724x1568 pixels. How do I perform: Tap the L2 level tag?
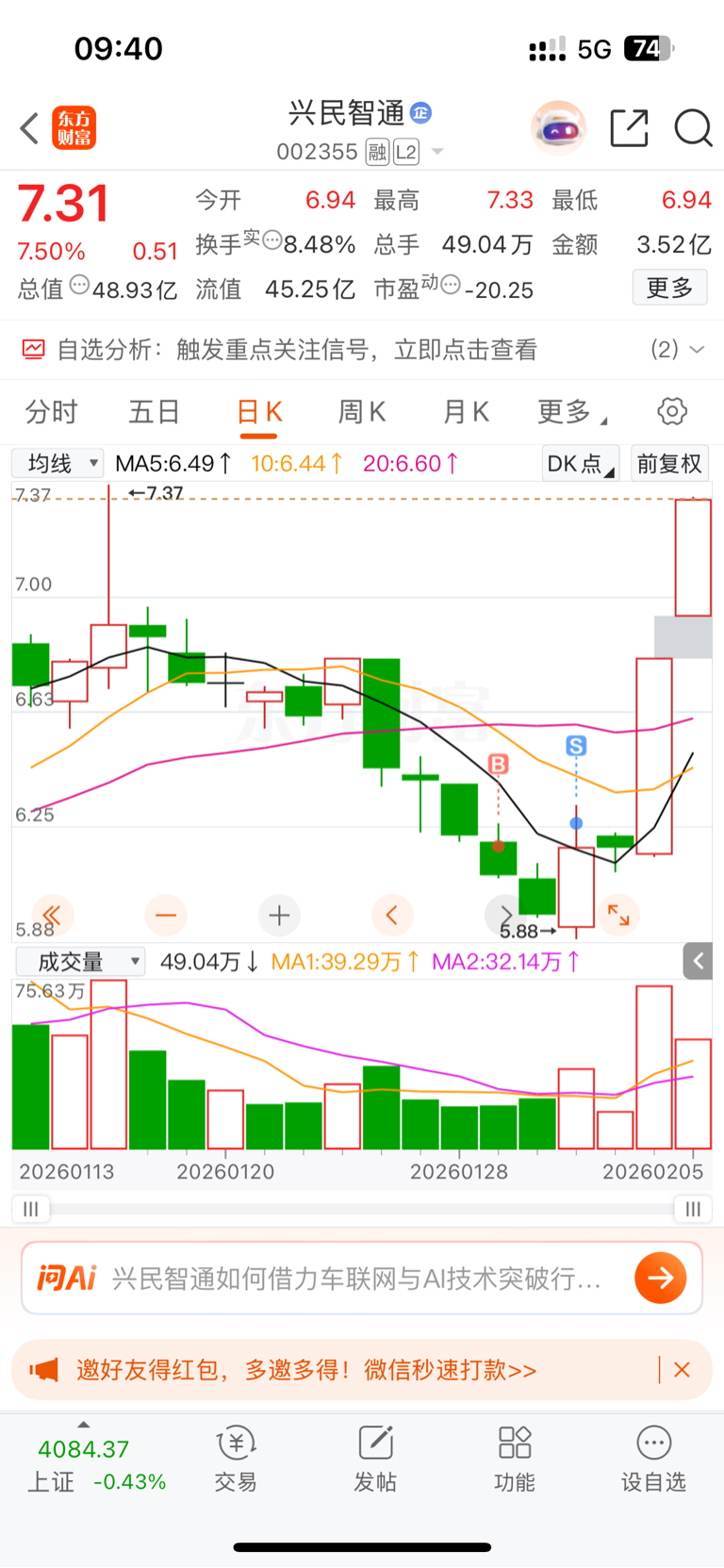(x=406, y=152)
